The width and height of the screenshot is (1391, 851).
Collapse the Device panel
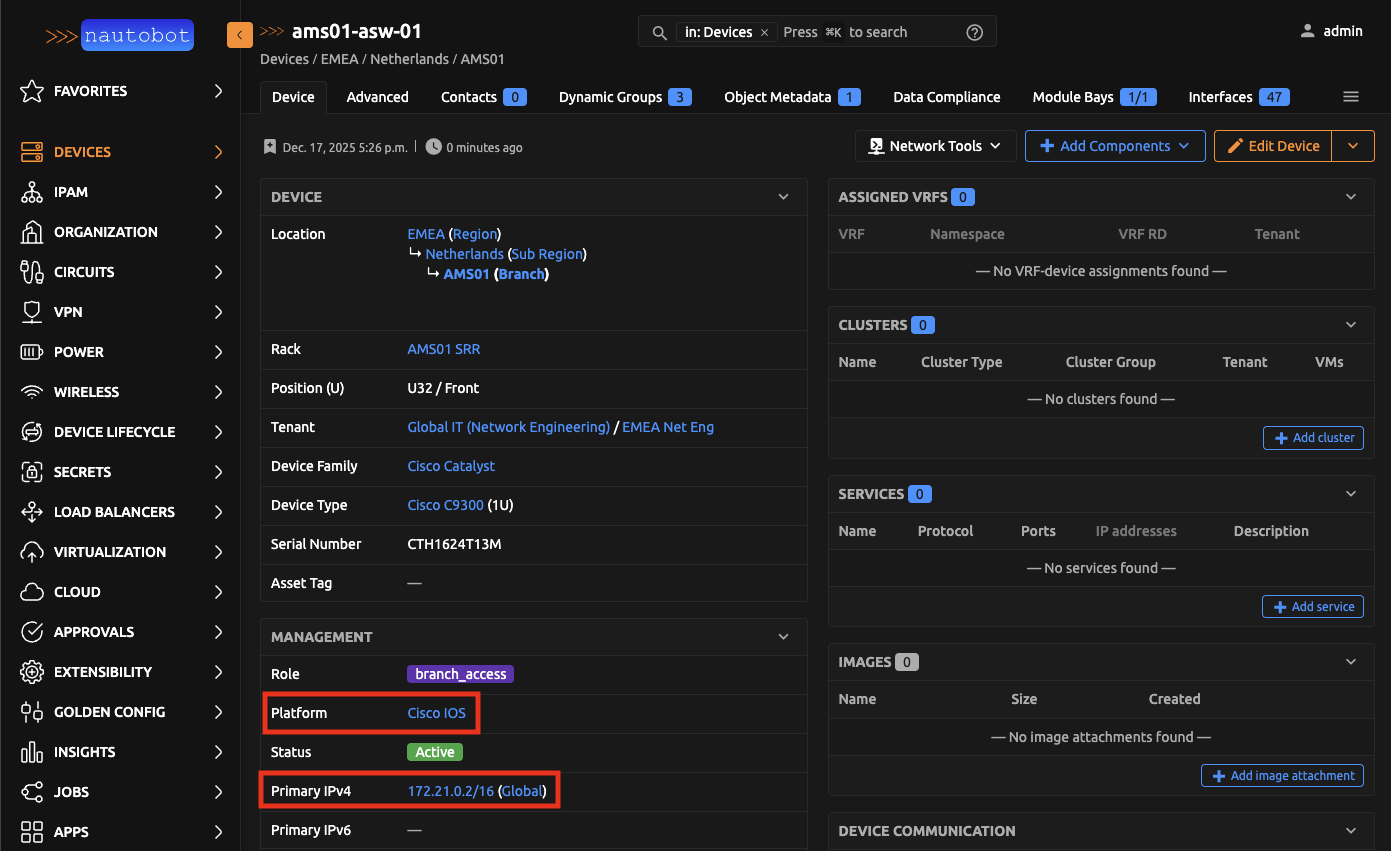(783, 197)
